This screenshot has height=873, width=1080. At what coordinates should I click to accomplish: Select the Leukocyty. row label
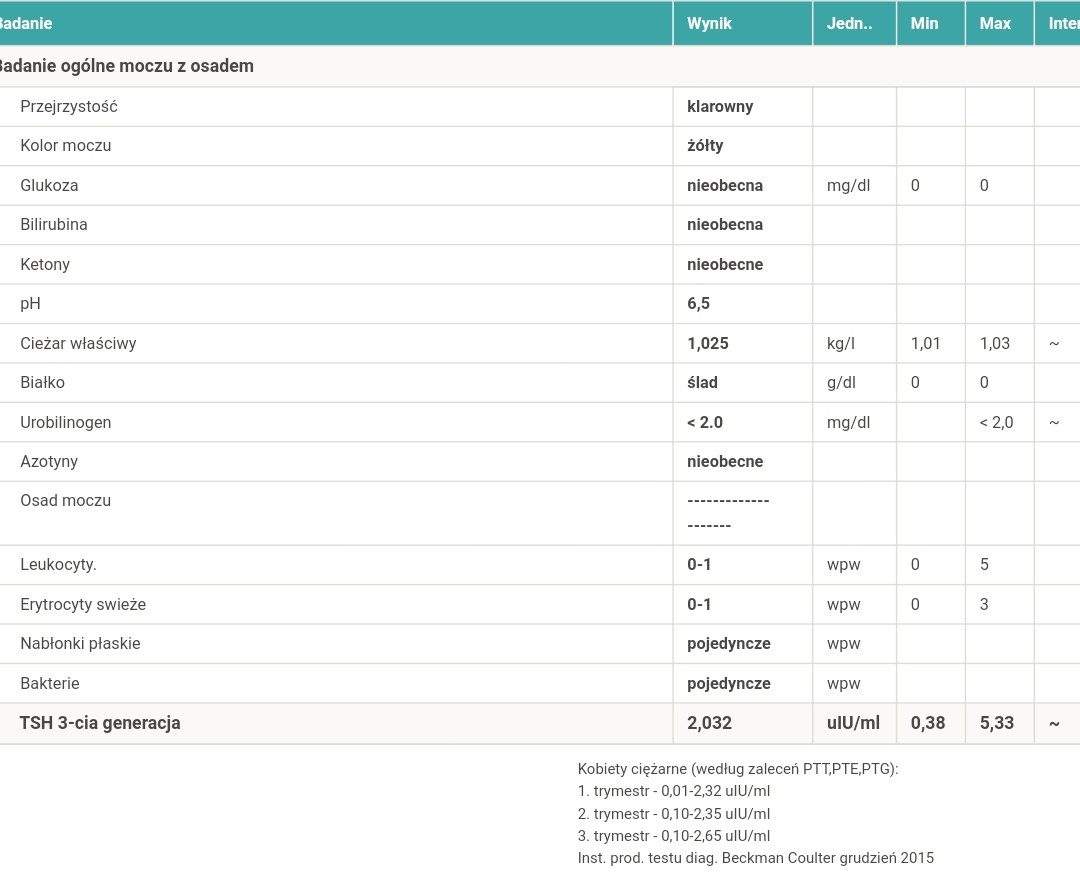(x=58, y=564)
